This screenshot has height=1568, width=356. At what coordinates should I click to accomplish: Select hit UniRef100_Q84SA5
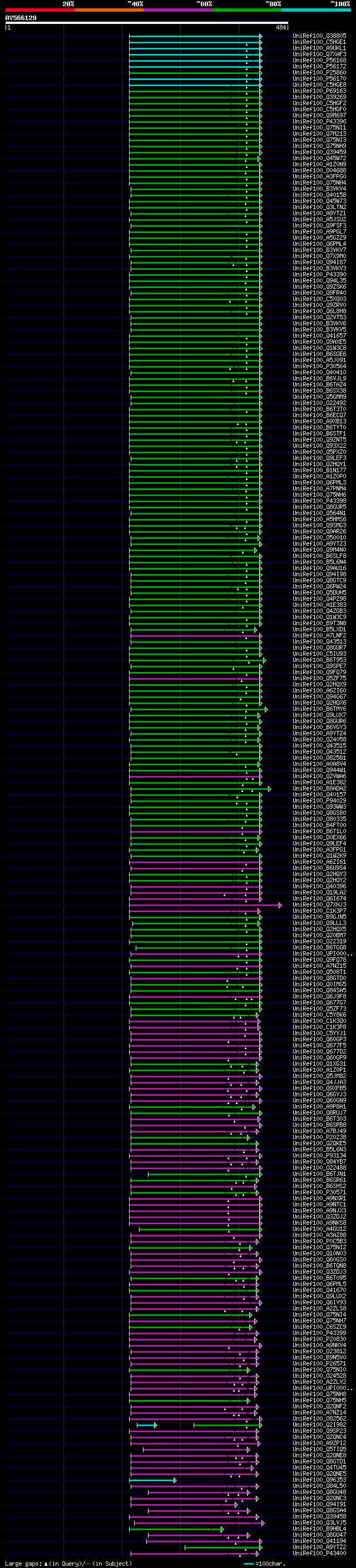click(319, 990)
